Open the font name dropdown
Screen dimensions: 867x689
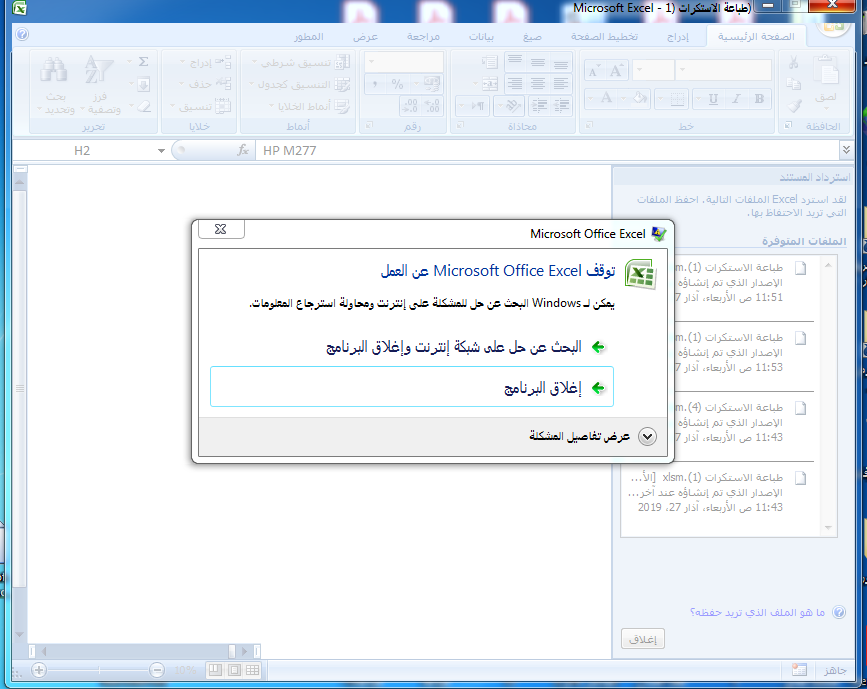click(x=683, y=70)
